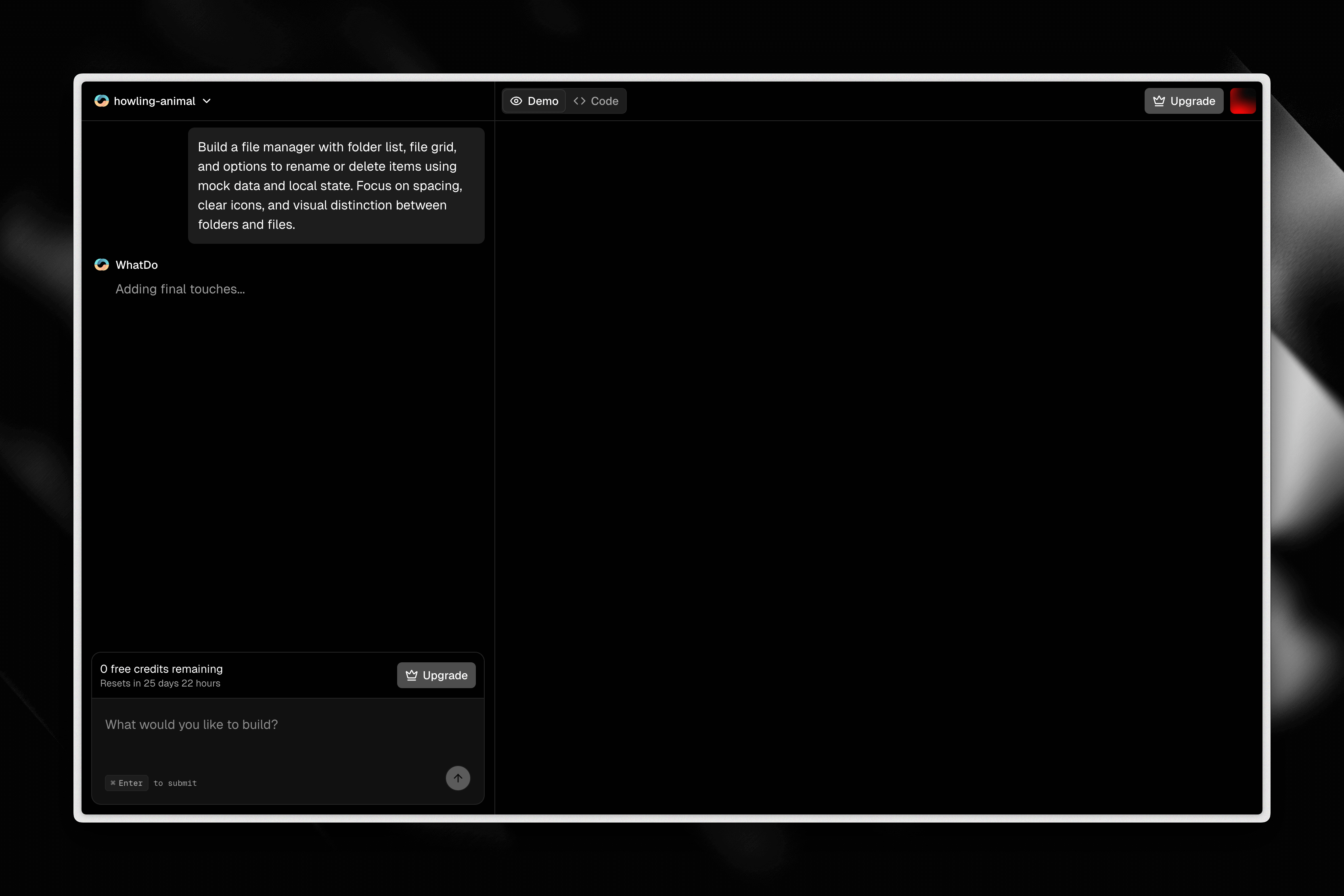Click '0 free credits remaining' text
This screenshot has width=1344, height=896.
(x=161, y=669)
